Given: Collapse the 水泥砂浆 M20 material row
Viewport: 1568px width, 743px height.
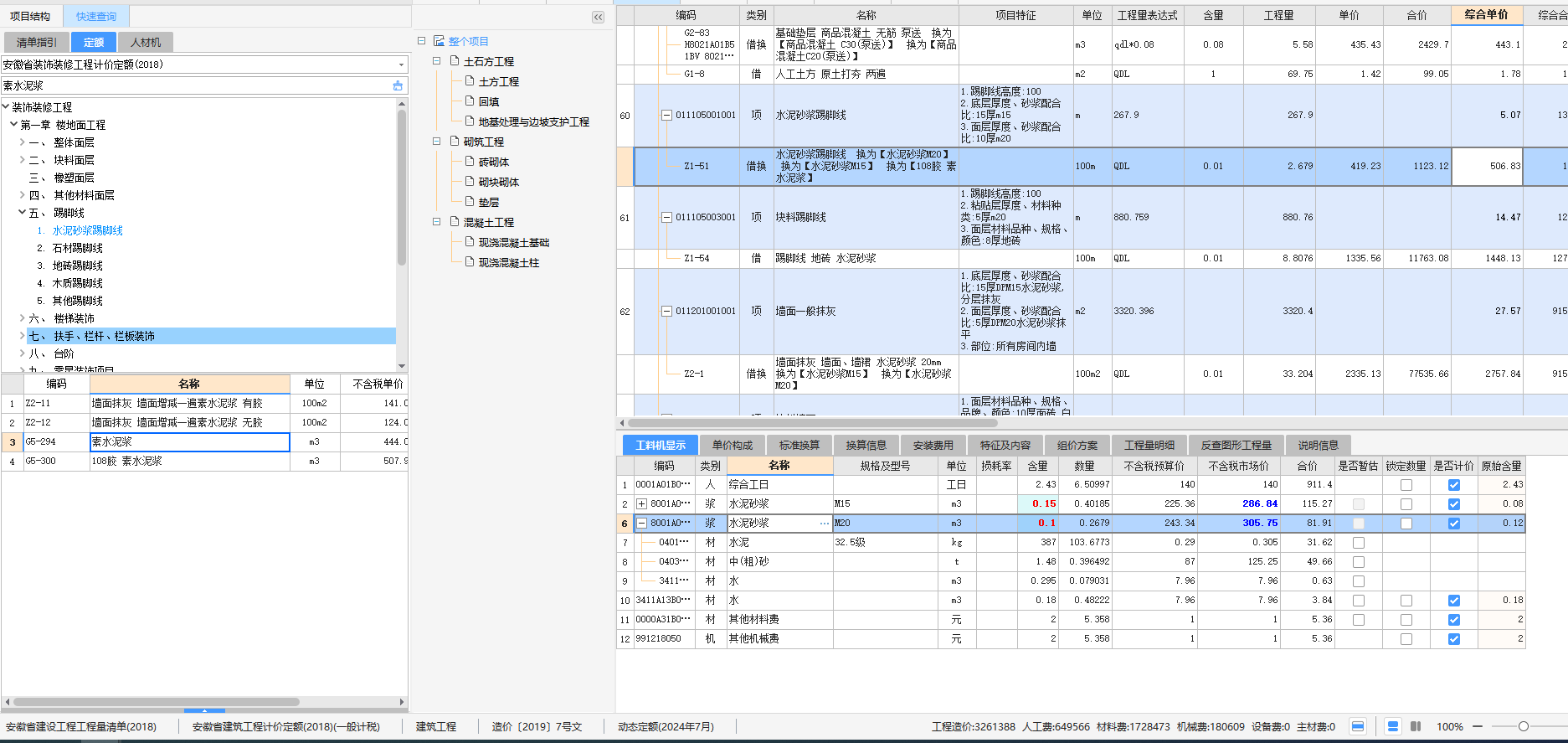Looking at the screenshot, I should click(x=641, y=524).
